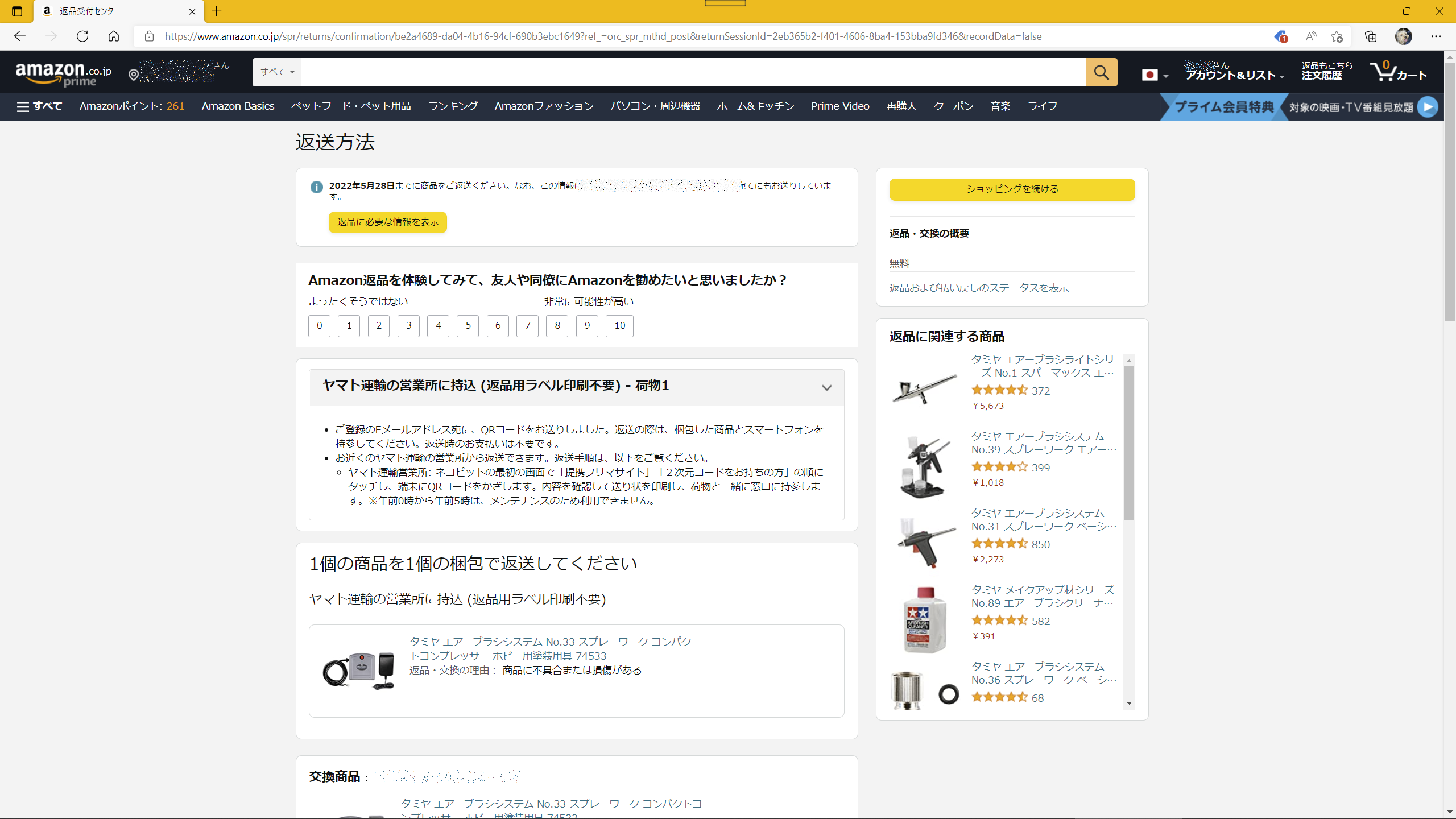1456x819 pixels.
Task: Go back with the browser back arrow
Action: pos(20,36)
